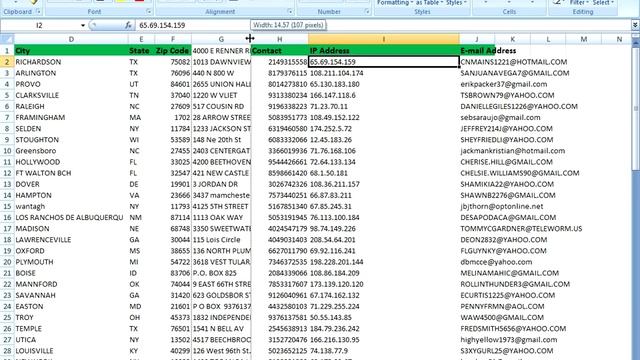Image resolution: width=640 pixels, height=360 pixels.
Task: Select row 24 header
Action: 7,307
